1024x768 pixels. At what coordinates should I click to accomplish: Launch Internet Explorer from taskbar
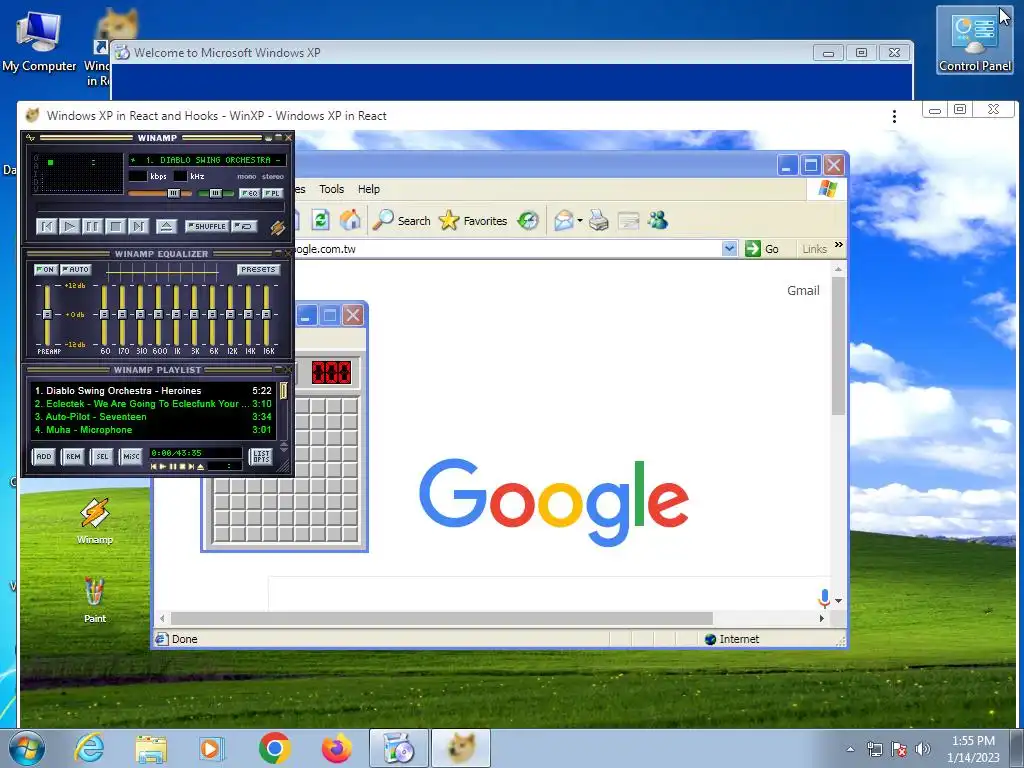89,748
